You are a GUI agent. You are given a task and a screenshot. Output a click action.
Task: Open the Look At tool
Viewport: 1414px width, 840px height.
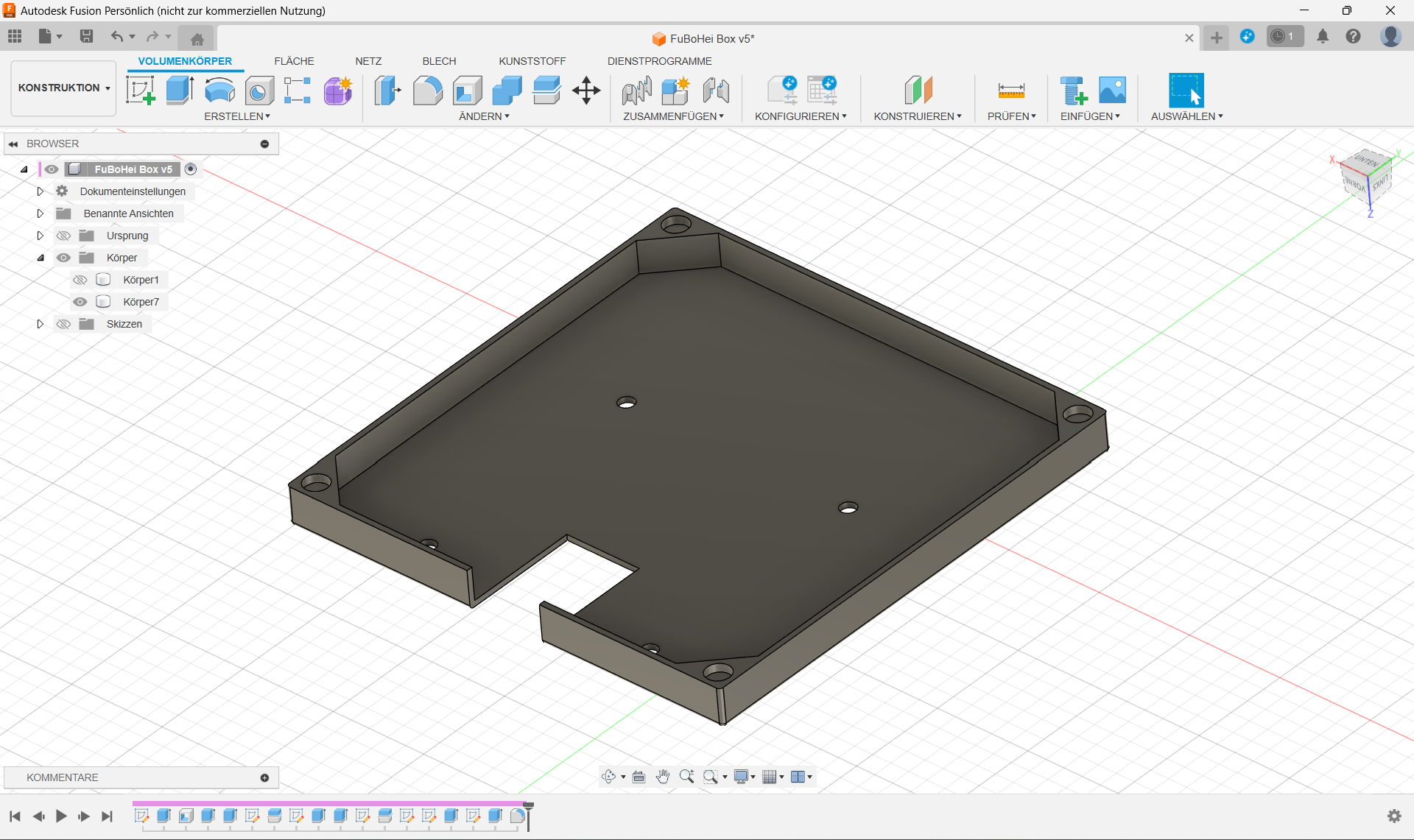click(x=639, y=777)
